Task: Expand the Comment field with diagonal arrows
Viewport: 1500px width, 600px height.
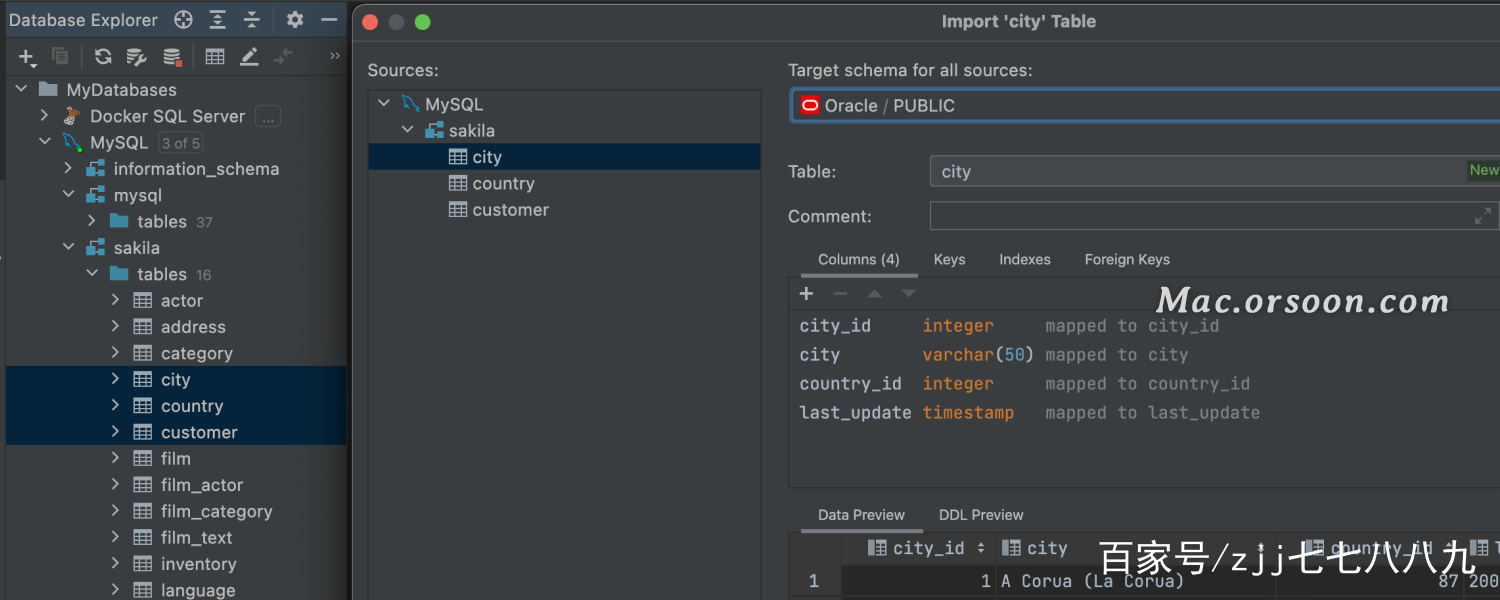Action: [1482, 215]
